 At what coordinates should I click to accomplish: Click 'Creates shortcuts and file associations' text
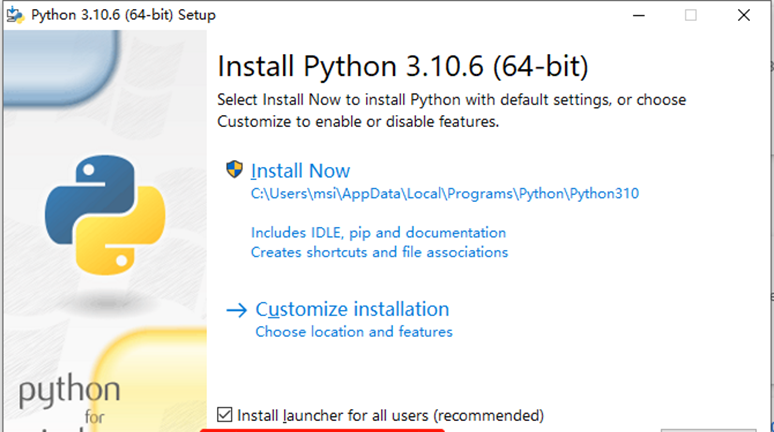[379, 252]
